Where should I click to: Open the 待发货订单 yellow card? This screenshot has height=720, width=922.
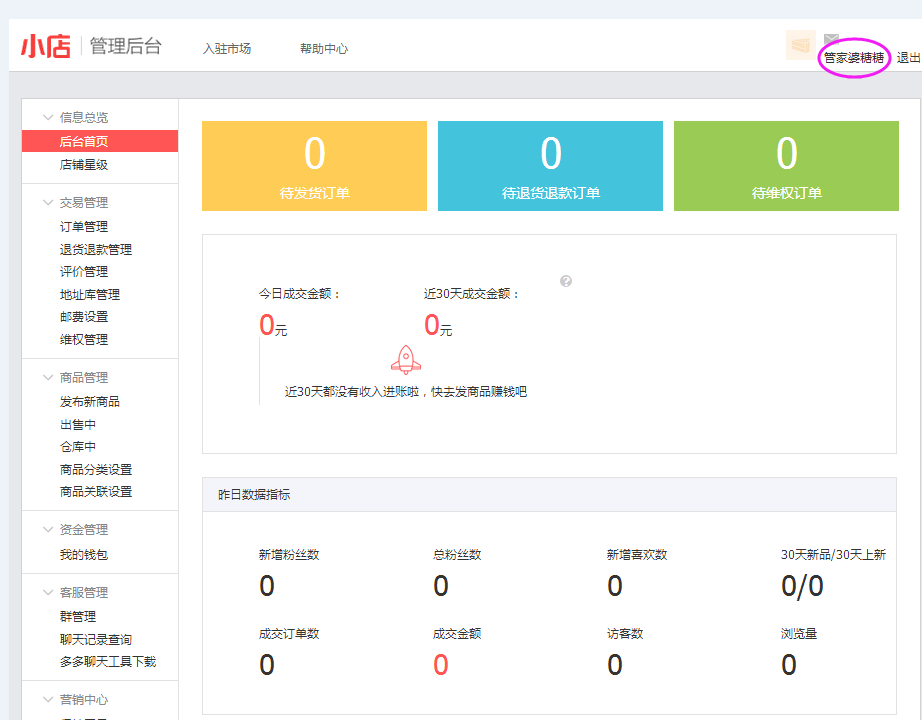click(314, 166)
